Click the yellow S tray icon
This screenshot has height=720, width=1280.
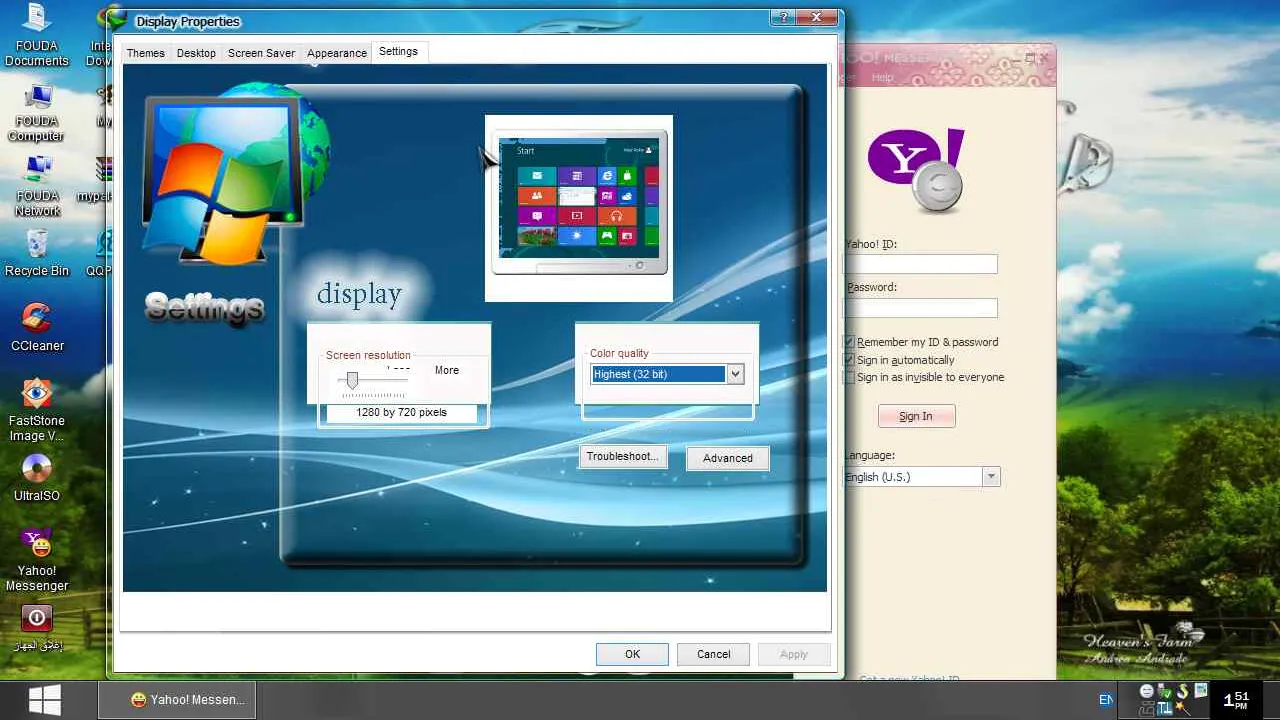(x=1183, y=691)
